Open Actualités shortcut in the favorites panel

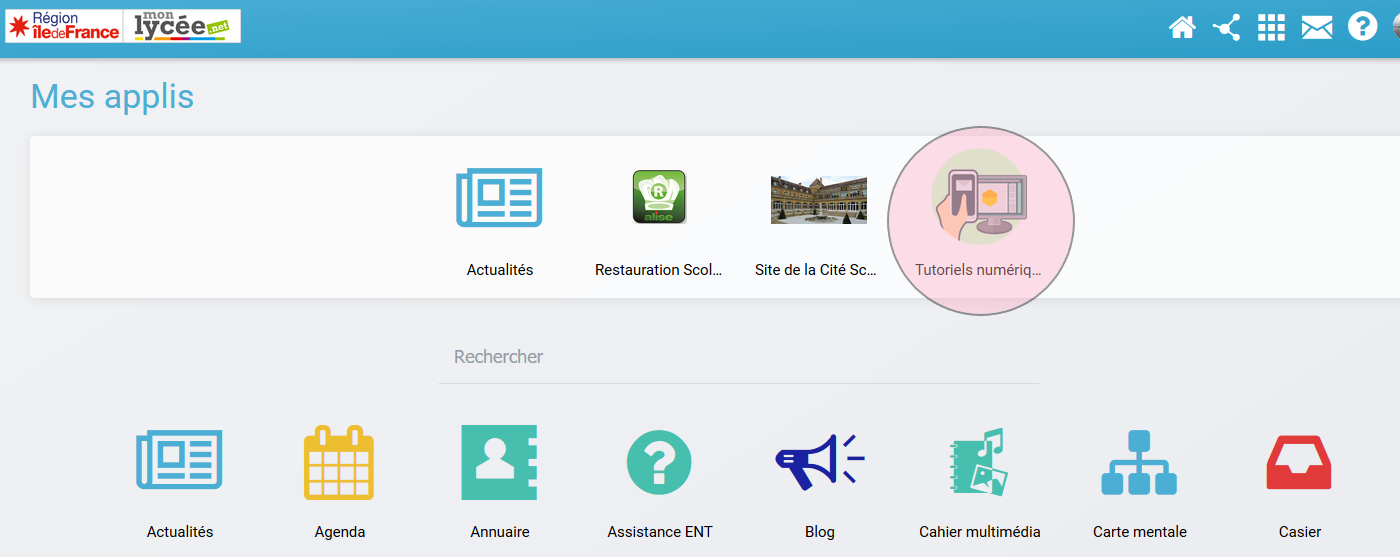tap(499, 197)
